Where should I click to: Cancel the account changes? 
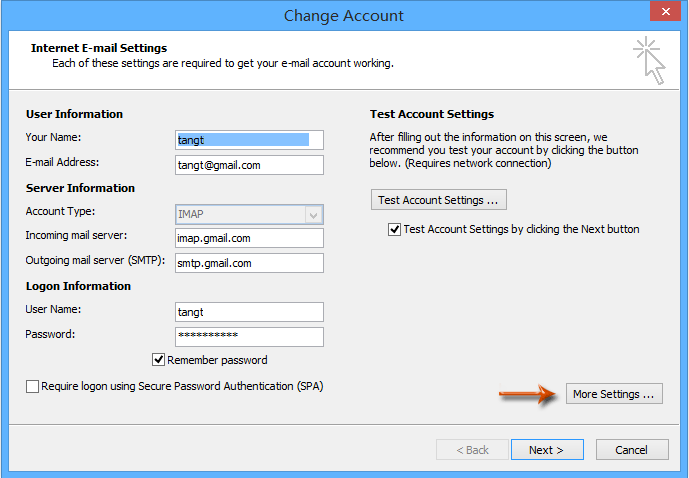coord(632,450)
